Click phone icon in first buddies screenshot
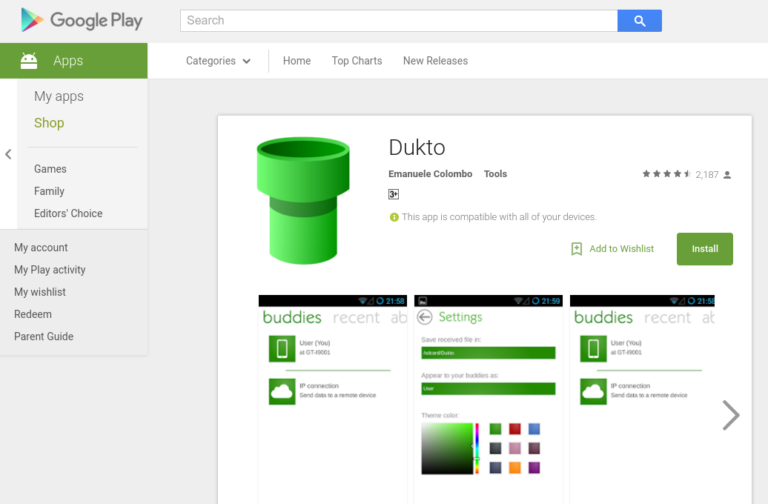768x504 pixels. (x=282, y=349)
